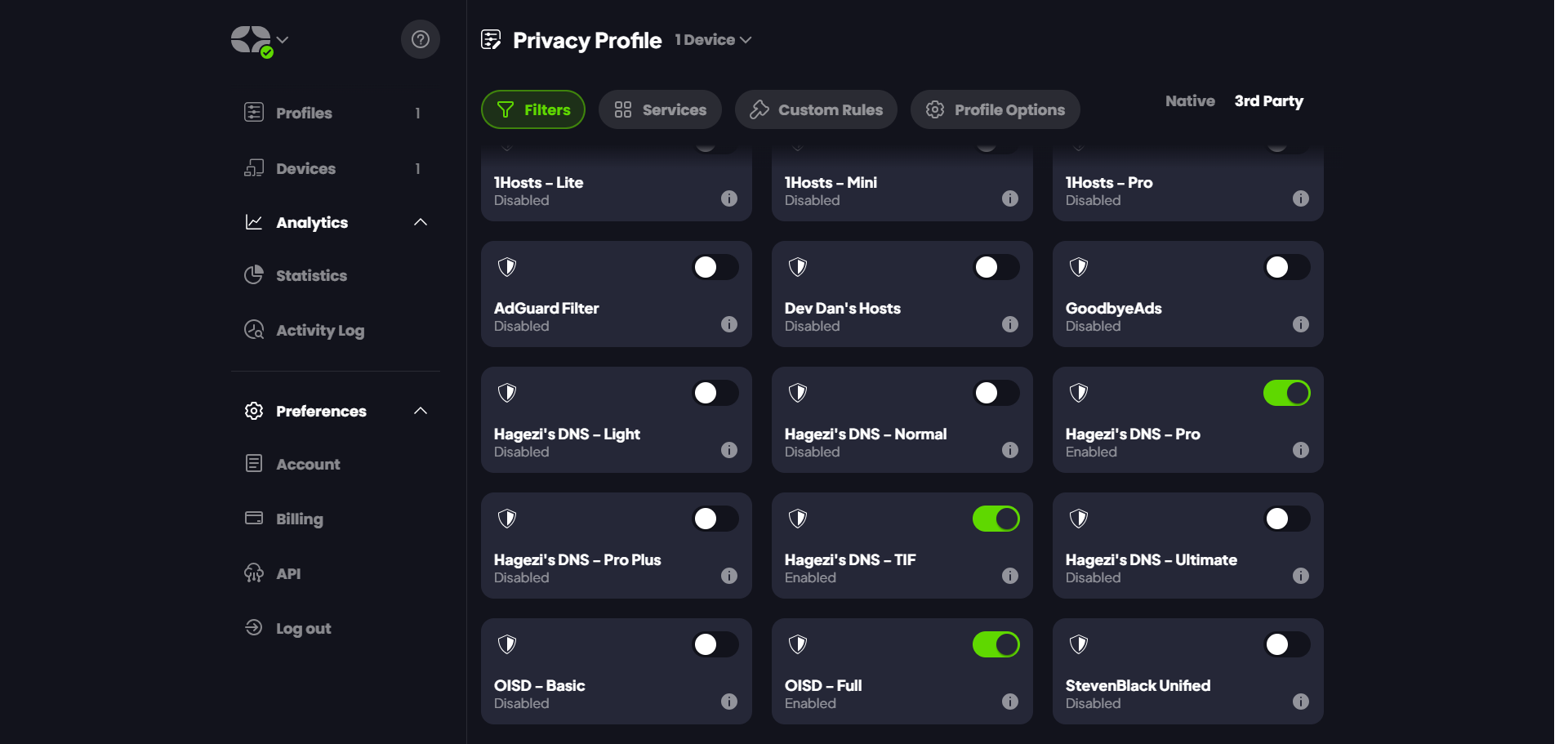The image size is (1568, 744).
Task: Disable the Hagezi's DNS – TIF toggle
Action: (996, 519)
